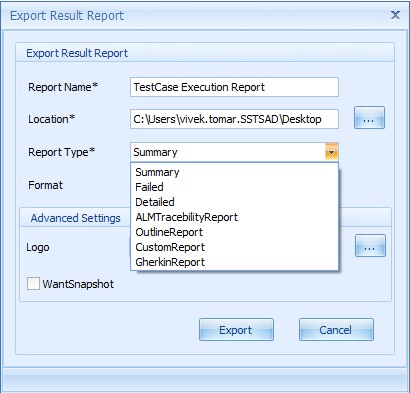This screenshot has height=393, width=410.
Task: Click the Report Type combo box field
Action: coord(234,153)
